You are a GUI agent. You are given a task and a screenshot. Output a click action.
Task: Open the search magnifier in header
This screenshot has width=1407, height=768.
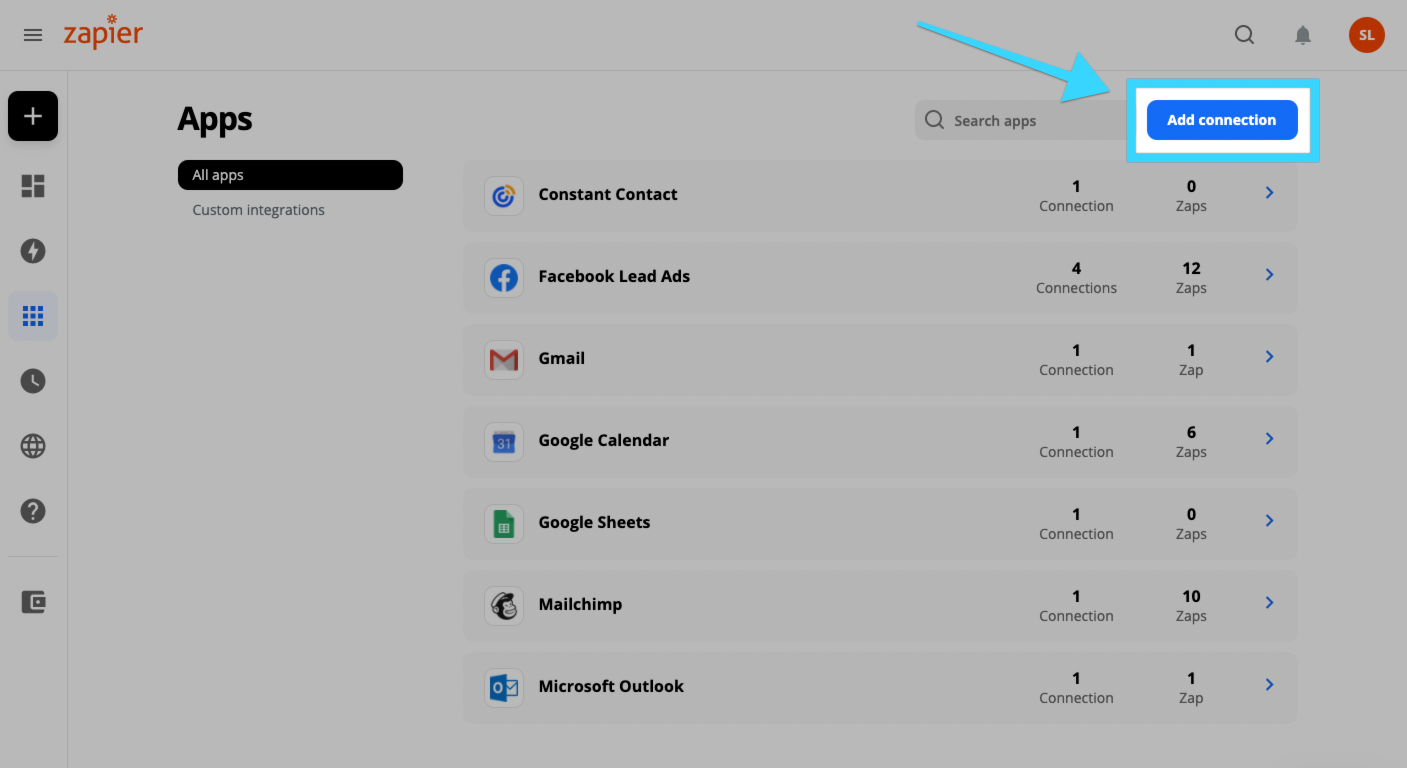1244,35
